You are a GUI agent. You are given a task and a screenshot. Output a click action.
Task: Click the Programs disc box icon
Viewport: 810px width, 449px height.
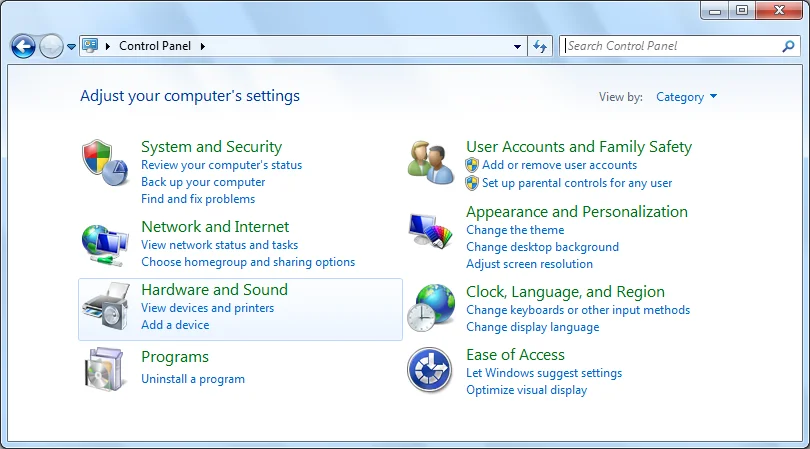click(x=105, y=369)
